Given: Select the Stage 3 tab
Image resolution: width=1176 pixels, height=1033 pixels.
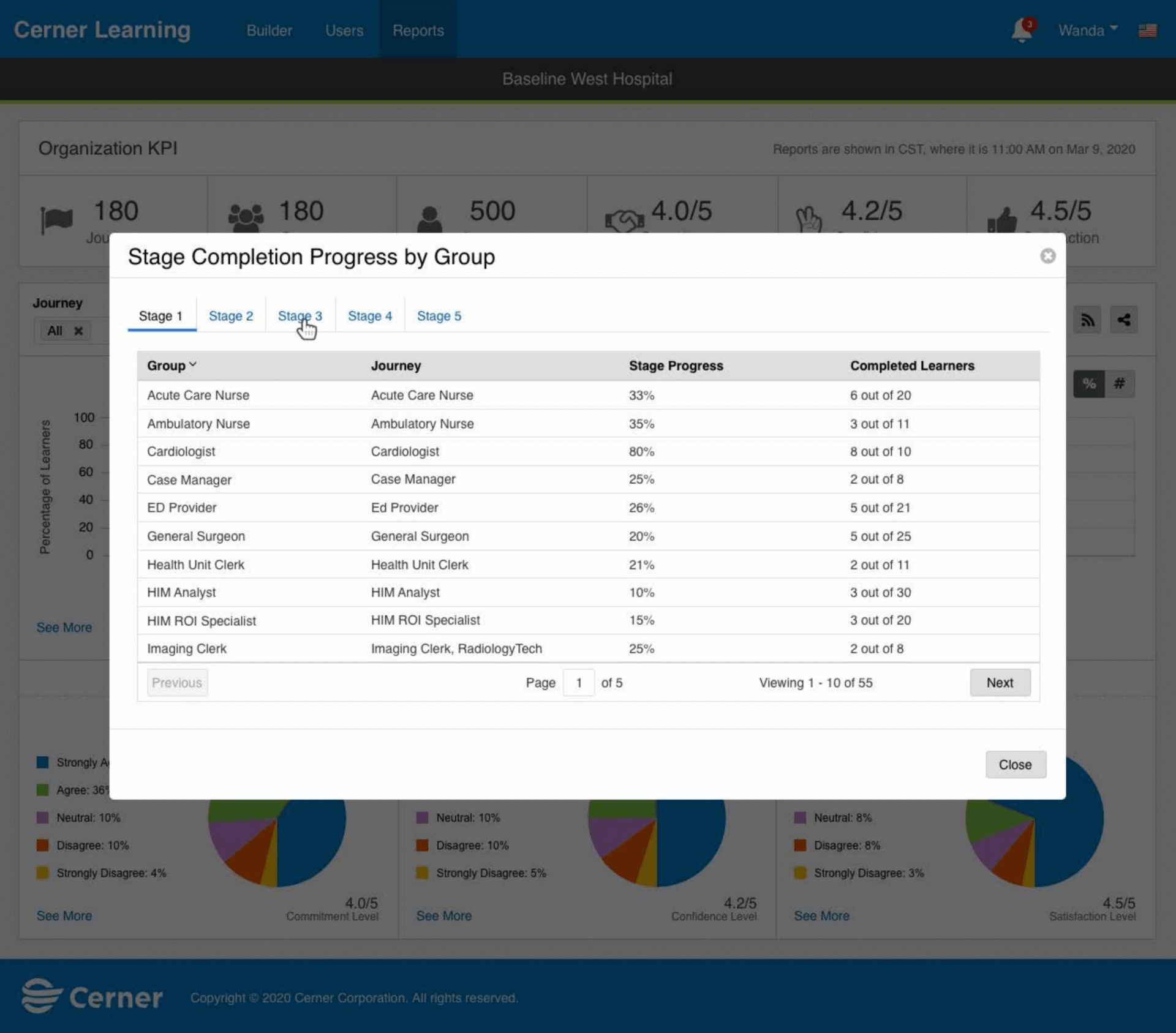Looking at the screenshot, I should tap(300, 316).
